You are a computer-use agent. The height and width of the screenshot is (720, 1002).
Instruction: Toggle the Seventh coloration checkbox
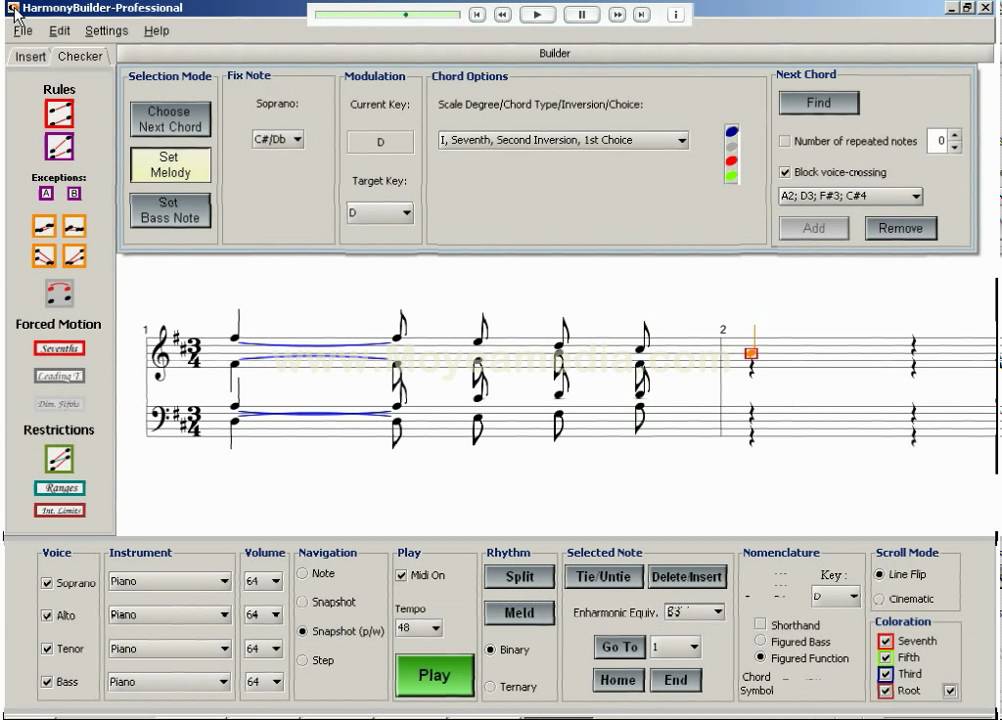click(885, 641)
